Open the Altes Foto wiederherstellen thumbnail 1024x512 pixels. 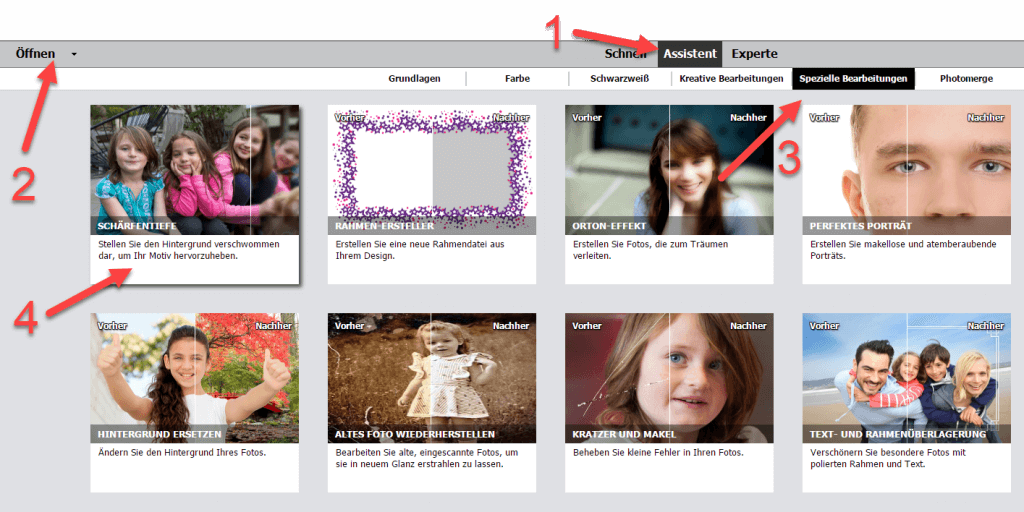click(432, 378)
